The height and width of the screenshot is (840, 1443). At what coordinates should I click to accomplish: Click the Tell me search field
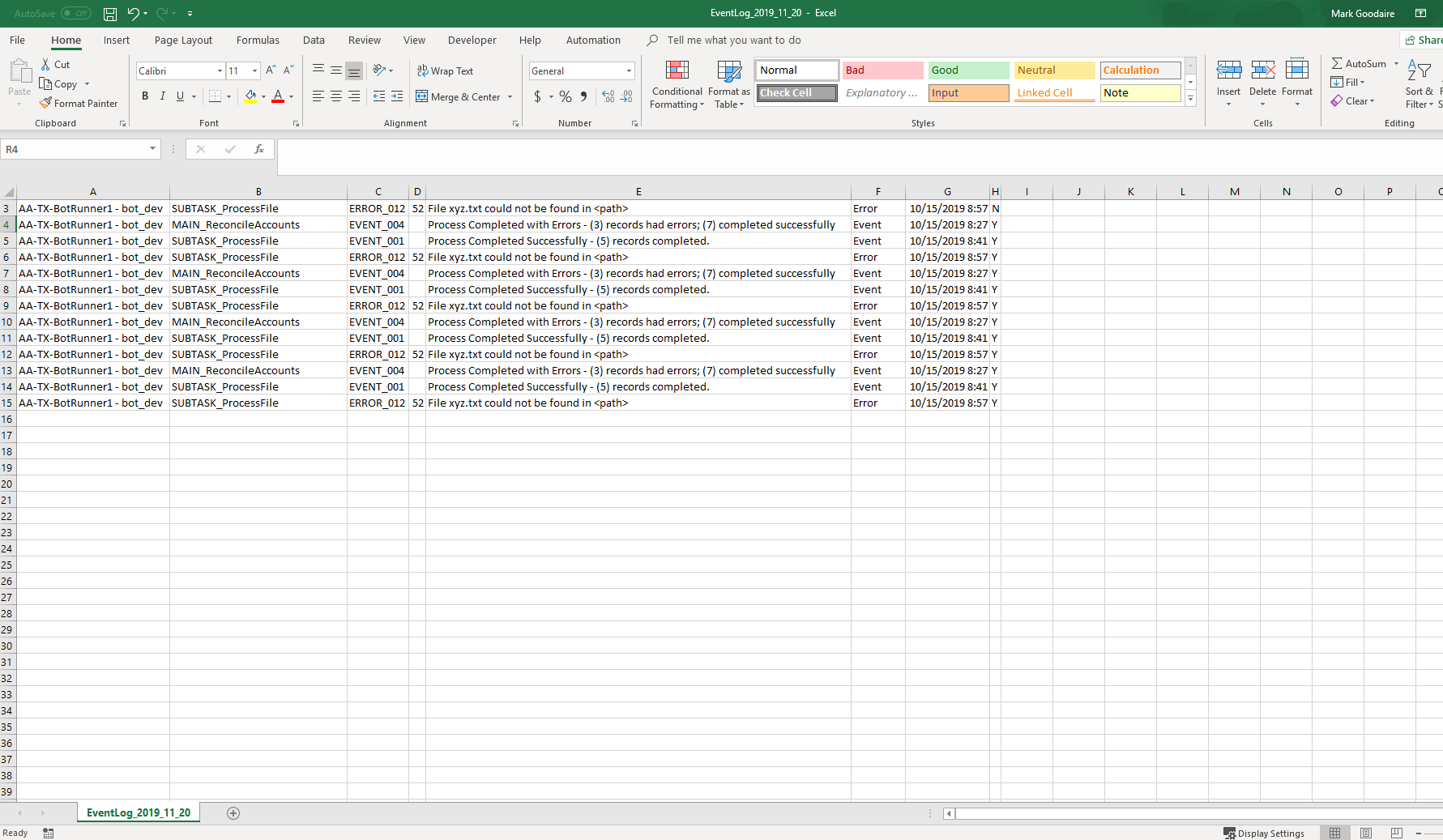733,41
